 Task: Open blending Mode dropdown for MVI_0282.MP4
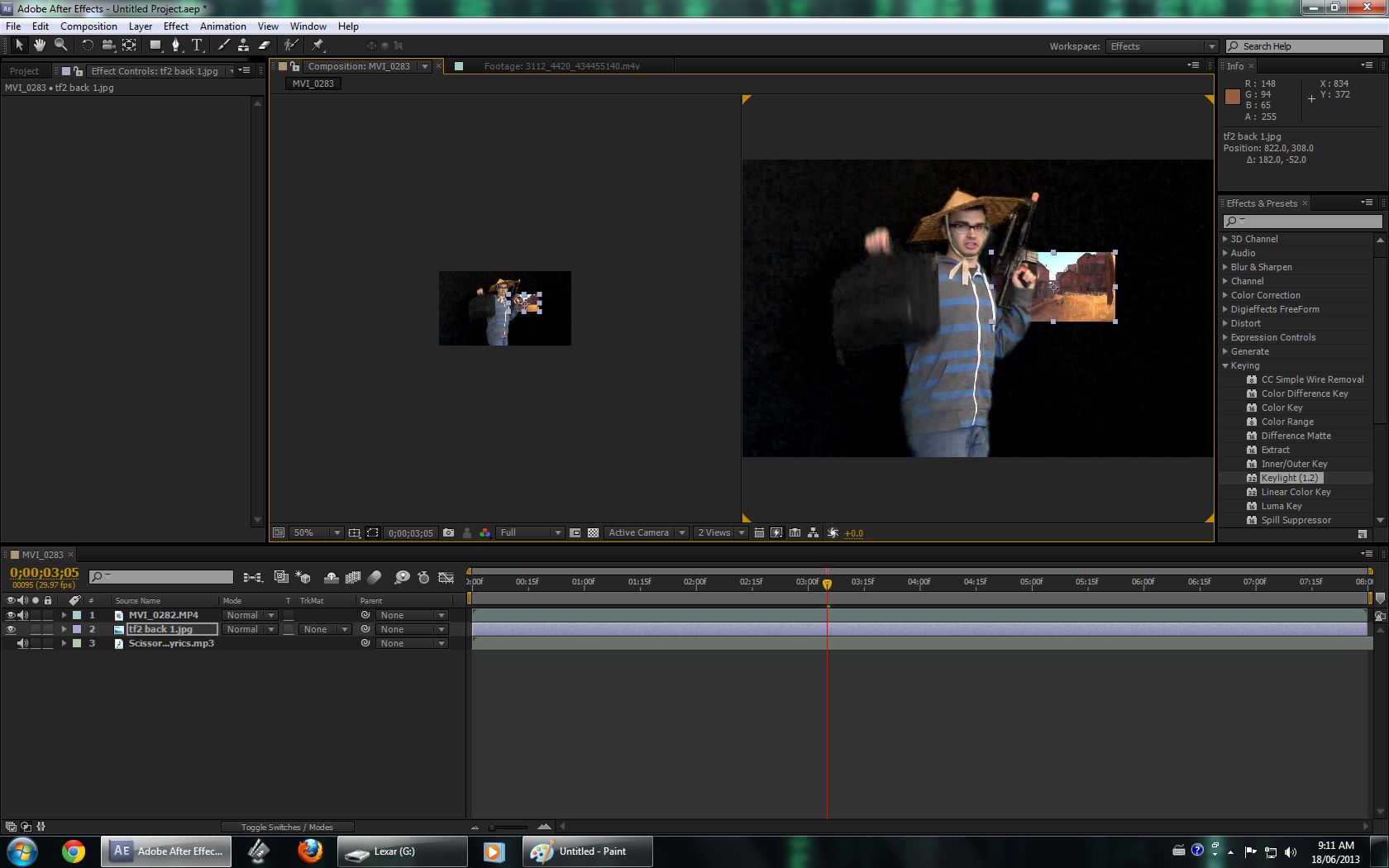(x=251, y=615)
